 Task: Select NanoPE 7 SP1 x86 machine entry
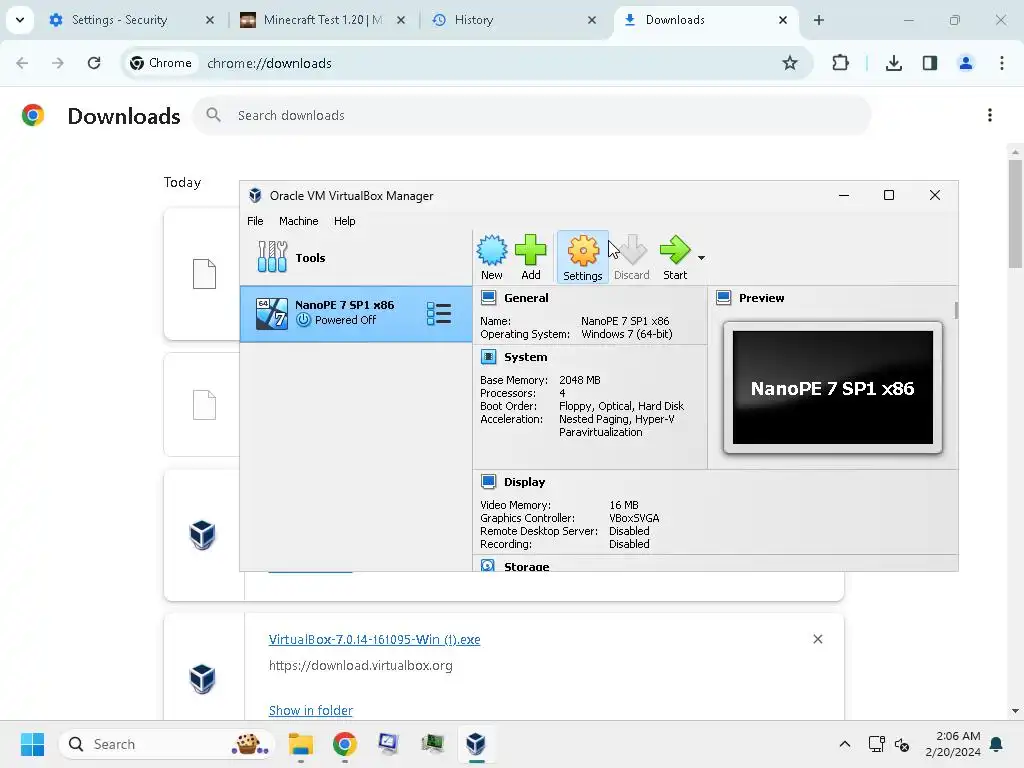pos(356,313)
